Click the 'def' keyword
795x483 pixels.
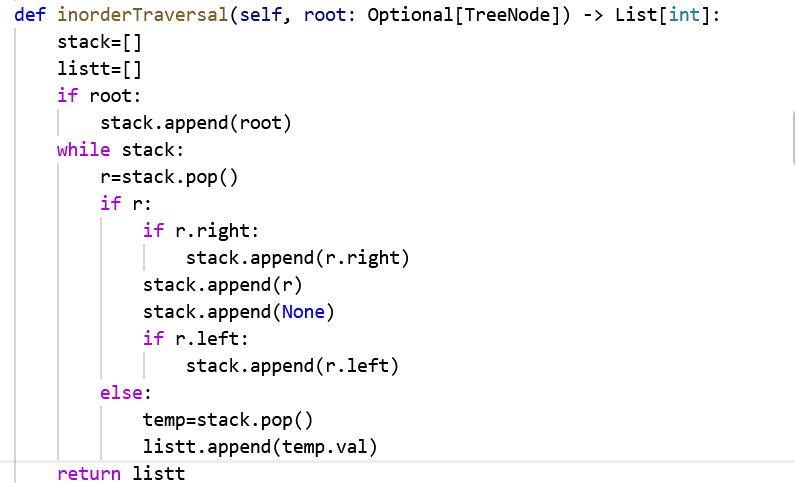30,15
